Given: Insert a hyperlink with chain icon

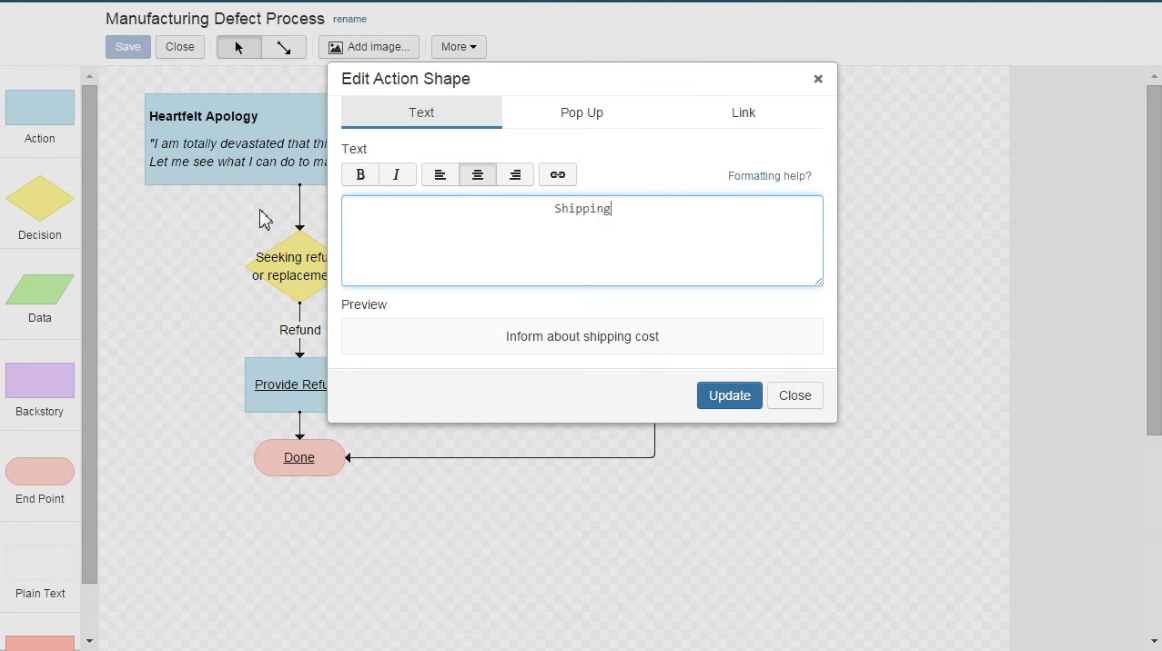Looking at the screenshot, I should (557, 174).
